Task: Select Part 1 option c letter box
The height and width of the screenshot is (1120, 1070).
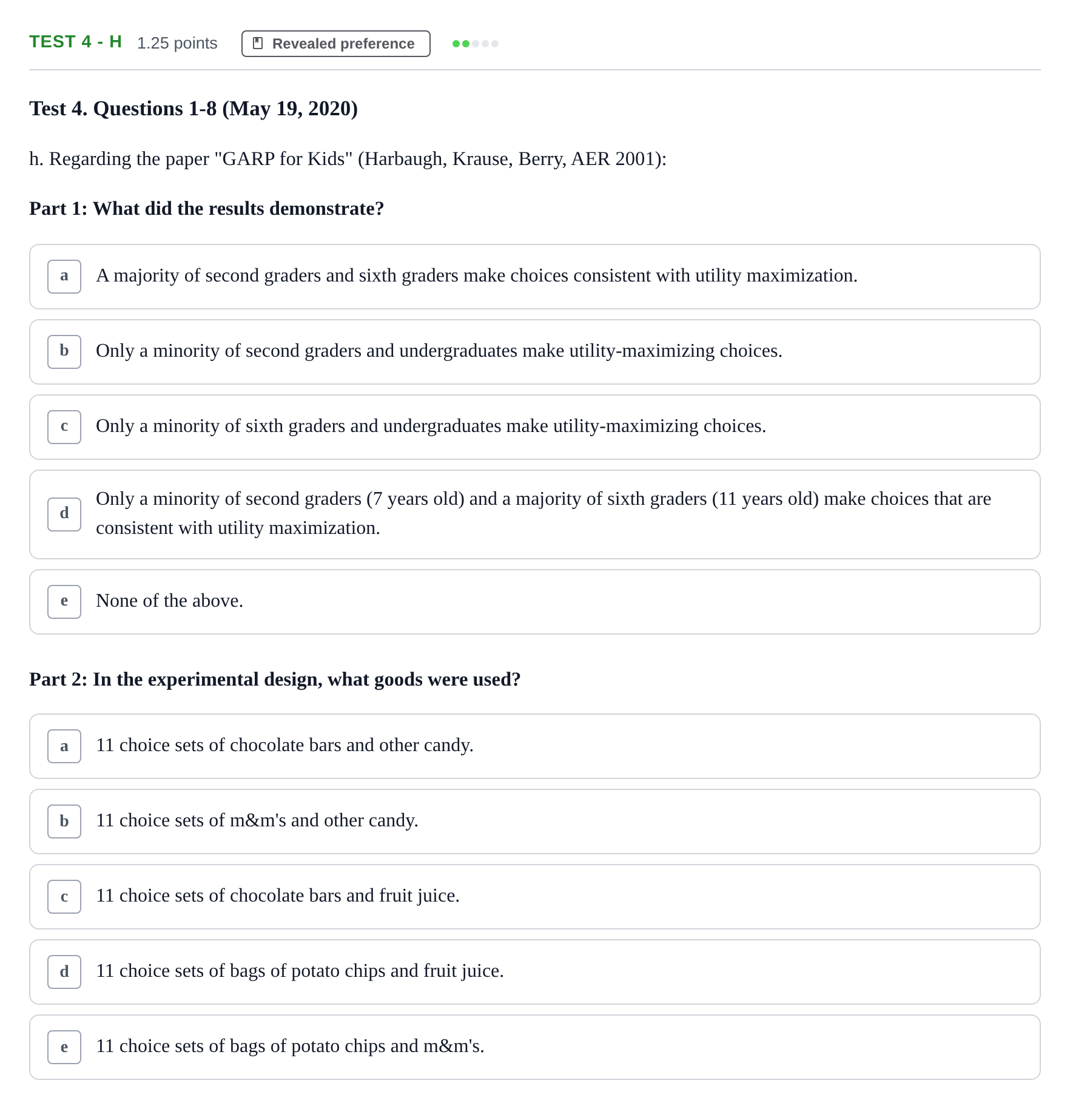Action: tap(64, 427)
